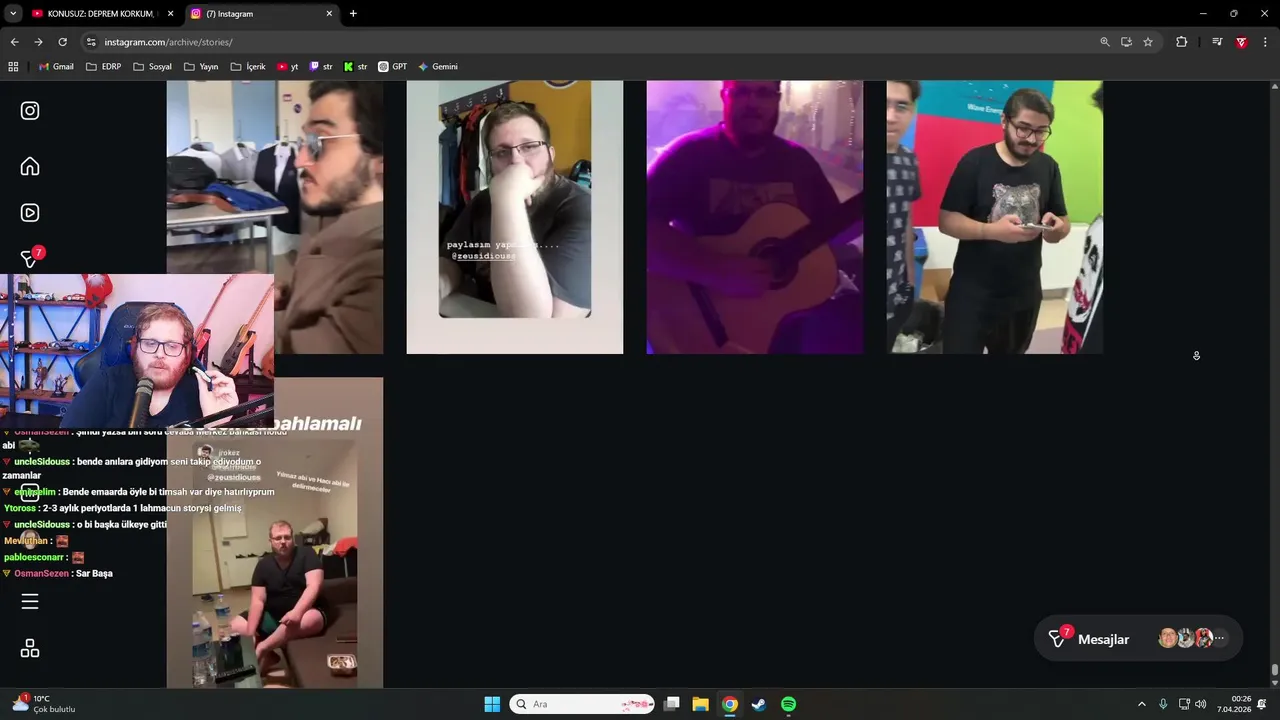Viewport: 1280px width, 720px height.
Task: Click the browser Forward arrow
Action: click(38, 42)
